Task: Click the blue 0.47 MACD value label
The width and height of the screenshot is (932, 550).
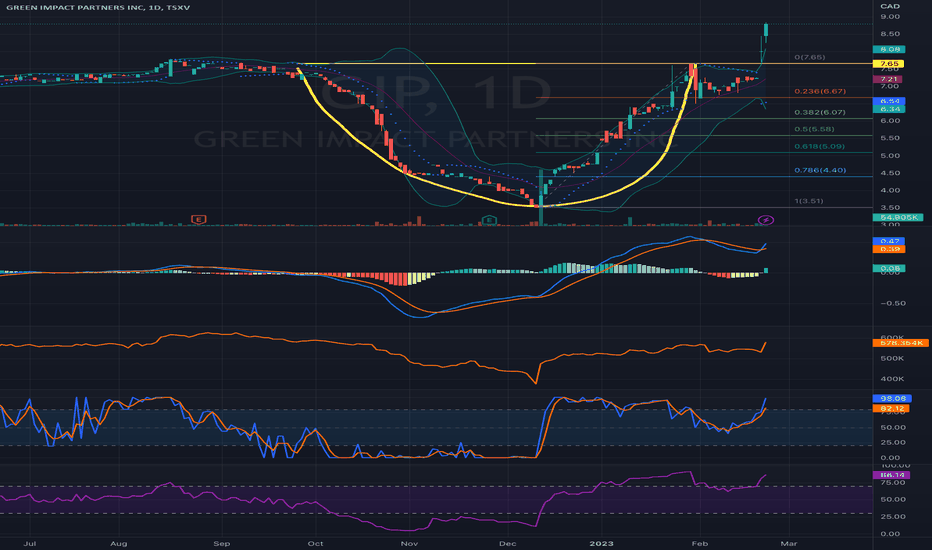Action: pyautogui.click(x=889, y=241)
